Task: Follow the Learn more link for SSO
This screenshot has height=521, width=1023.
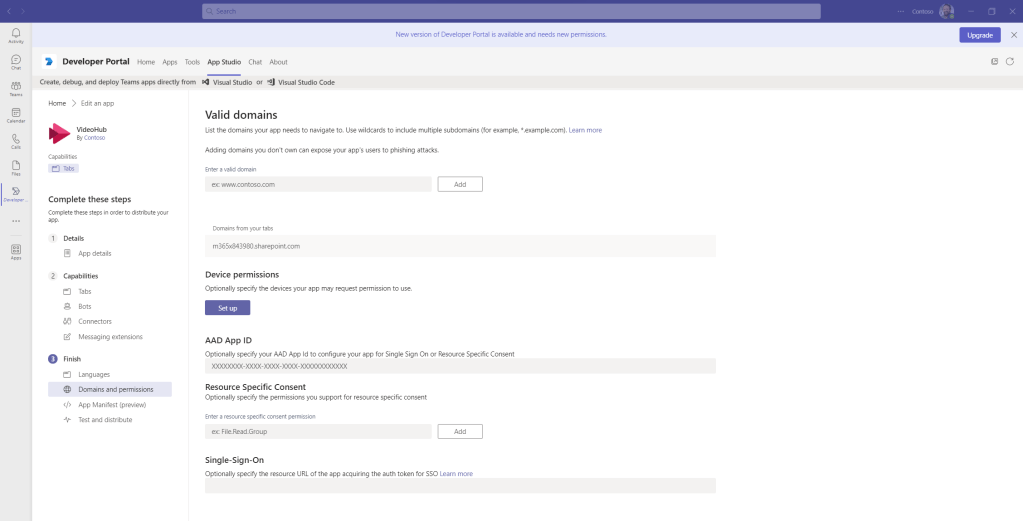Action: [456, 473]
